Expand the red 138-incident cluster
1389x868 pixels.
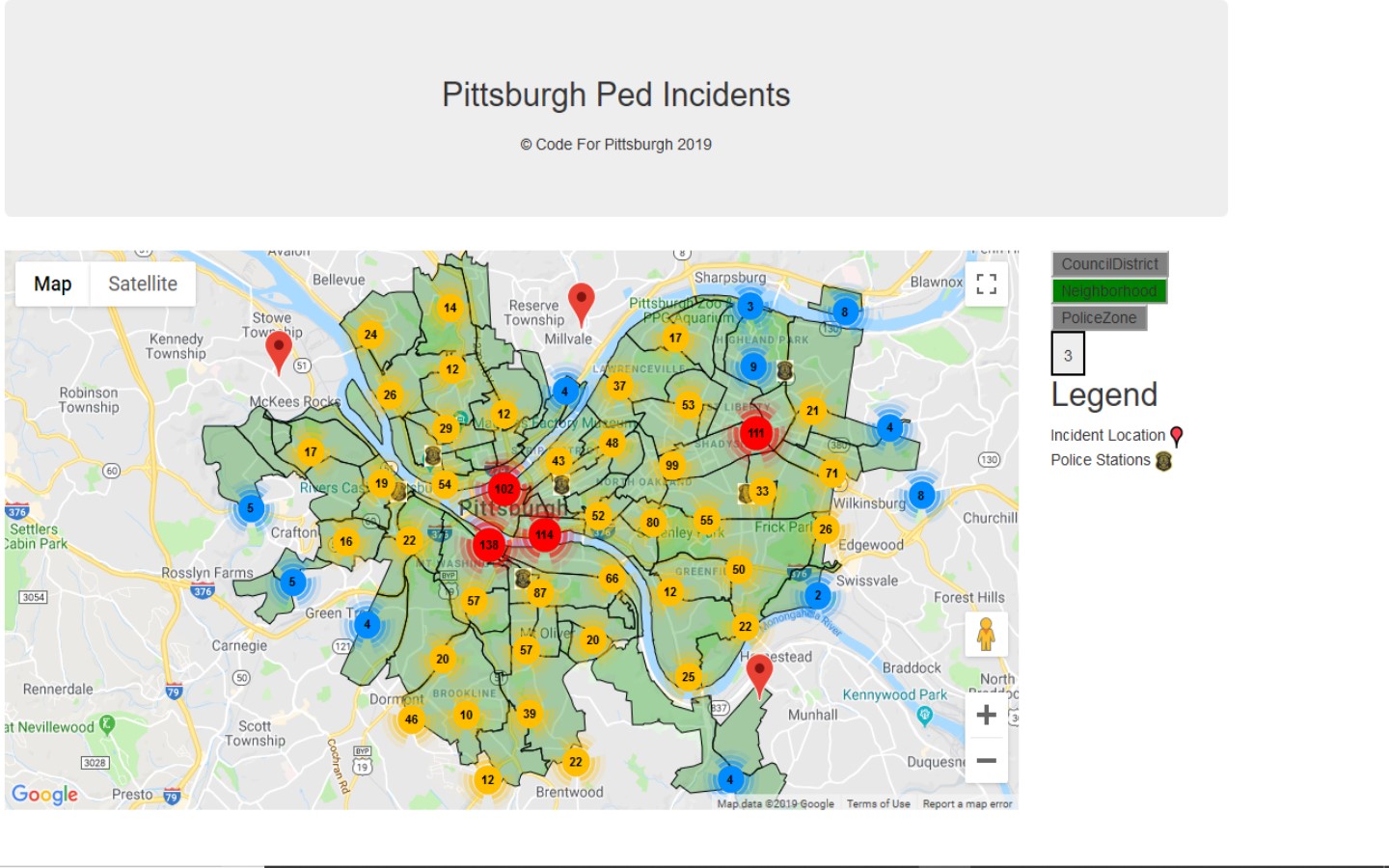489,546
